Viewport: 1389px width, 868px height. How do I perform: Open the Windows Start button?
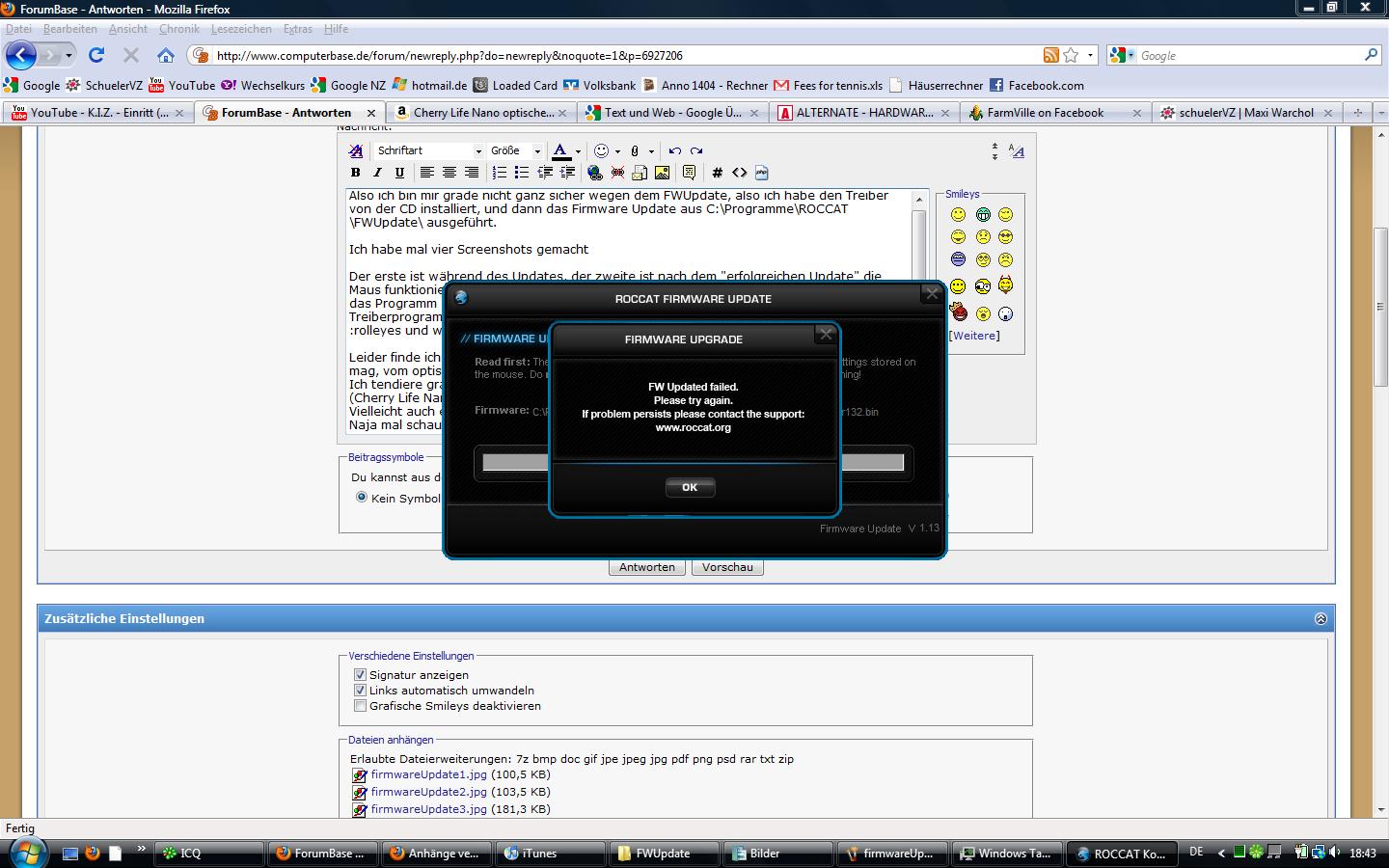point(27,853)
